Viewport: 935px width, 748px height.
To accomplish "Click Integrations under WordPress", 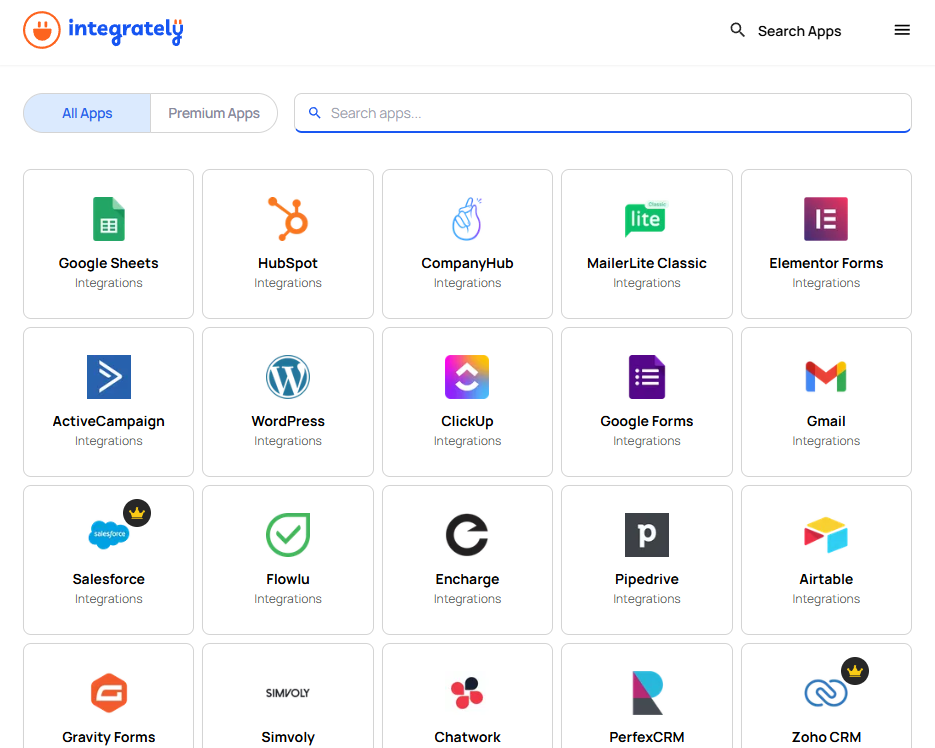I will (x=288, y=441).
